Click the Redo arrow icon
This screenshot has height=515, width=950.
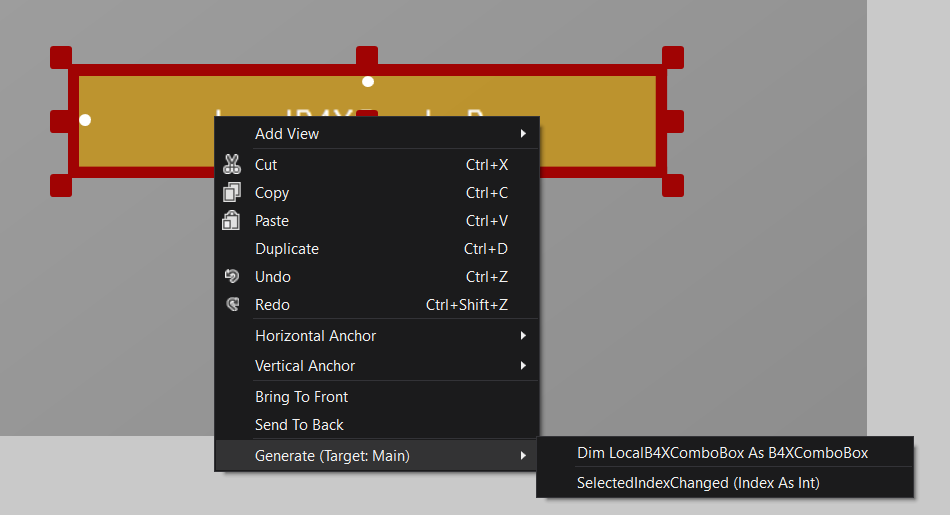232,305
